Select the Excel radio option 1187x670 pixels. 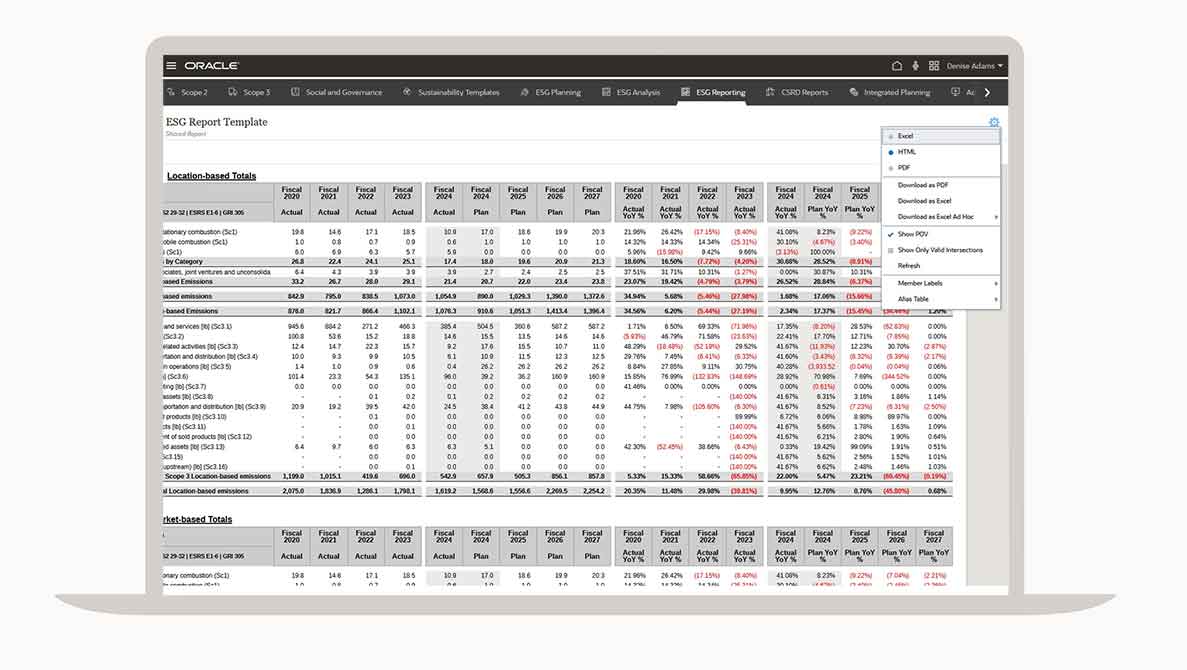tap(890, 136)
